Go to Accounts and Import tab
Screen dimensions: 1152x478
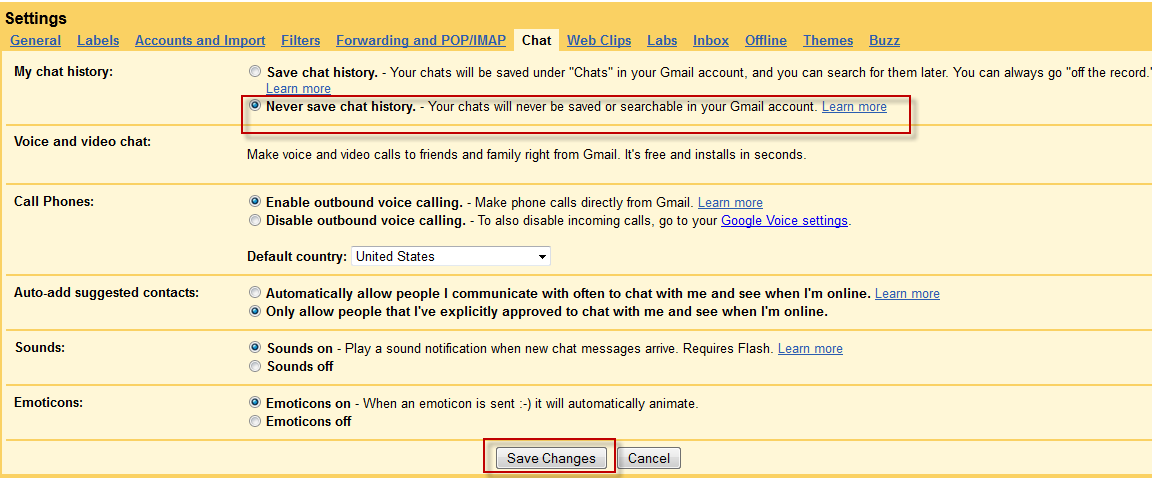[x=200, y=40]
